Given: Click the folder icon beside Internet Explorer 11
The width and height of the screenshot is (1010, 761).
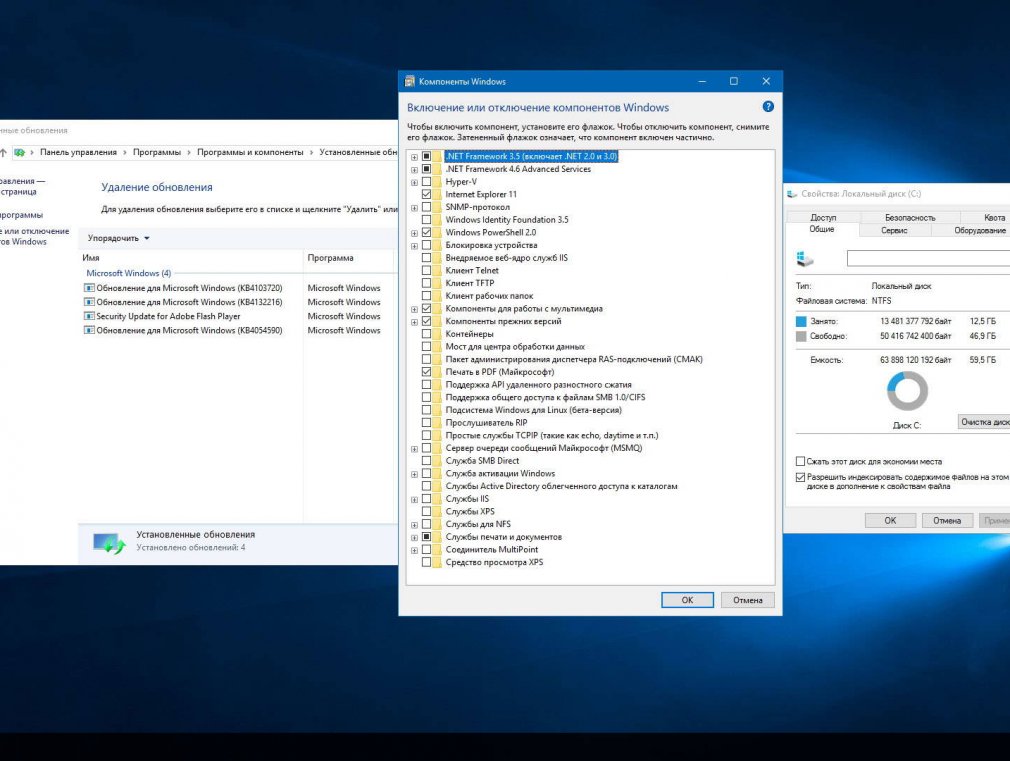Looking at the screenshot, I should pyautogui.click(x=438, y=195).
